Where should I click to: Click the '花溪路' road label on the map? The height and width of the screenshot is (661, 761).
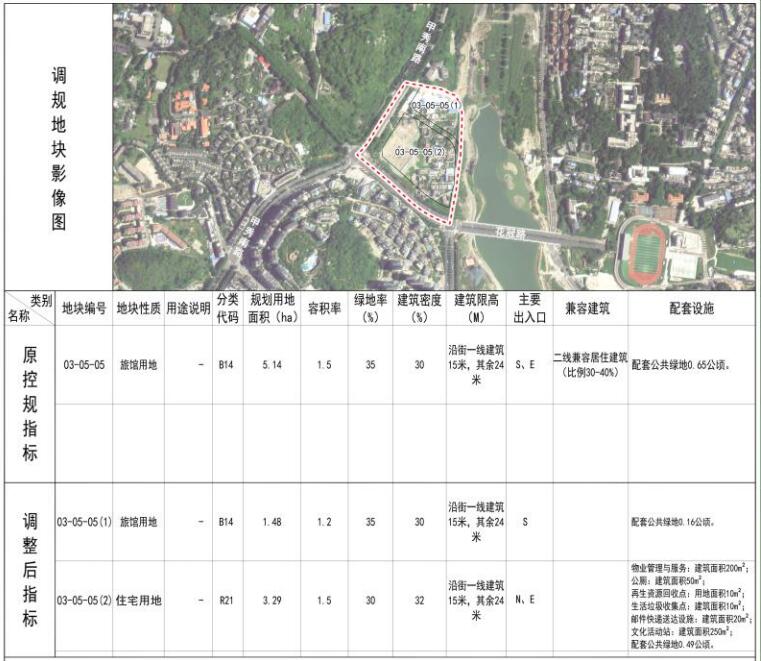510,233
